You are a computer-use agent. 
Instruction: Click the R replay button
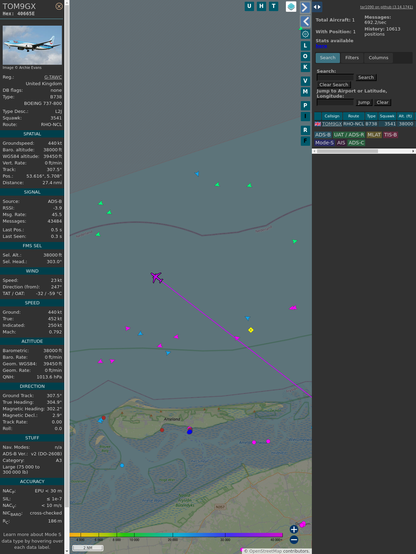click(x=305, y=130)
